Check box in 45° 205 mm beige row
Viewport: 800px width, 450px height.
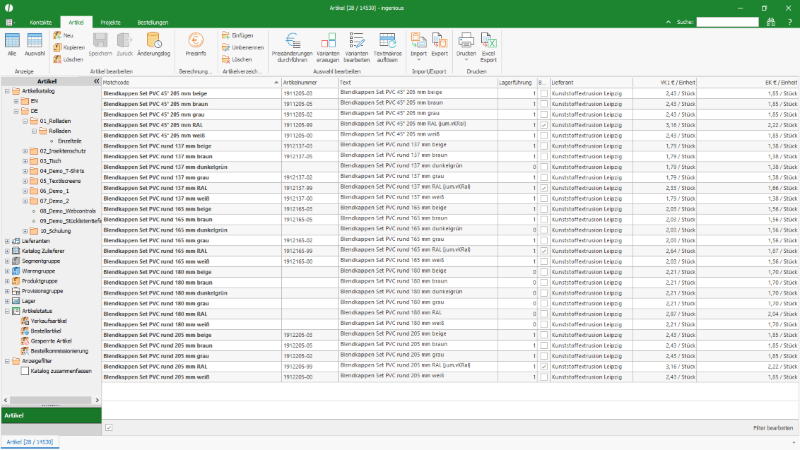[544, 93]
